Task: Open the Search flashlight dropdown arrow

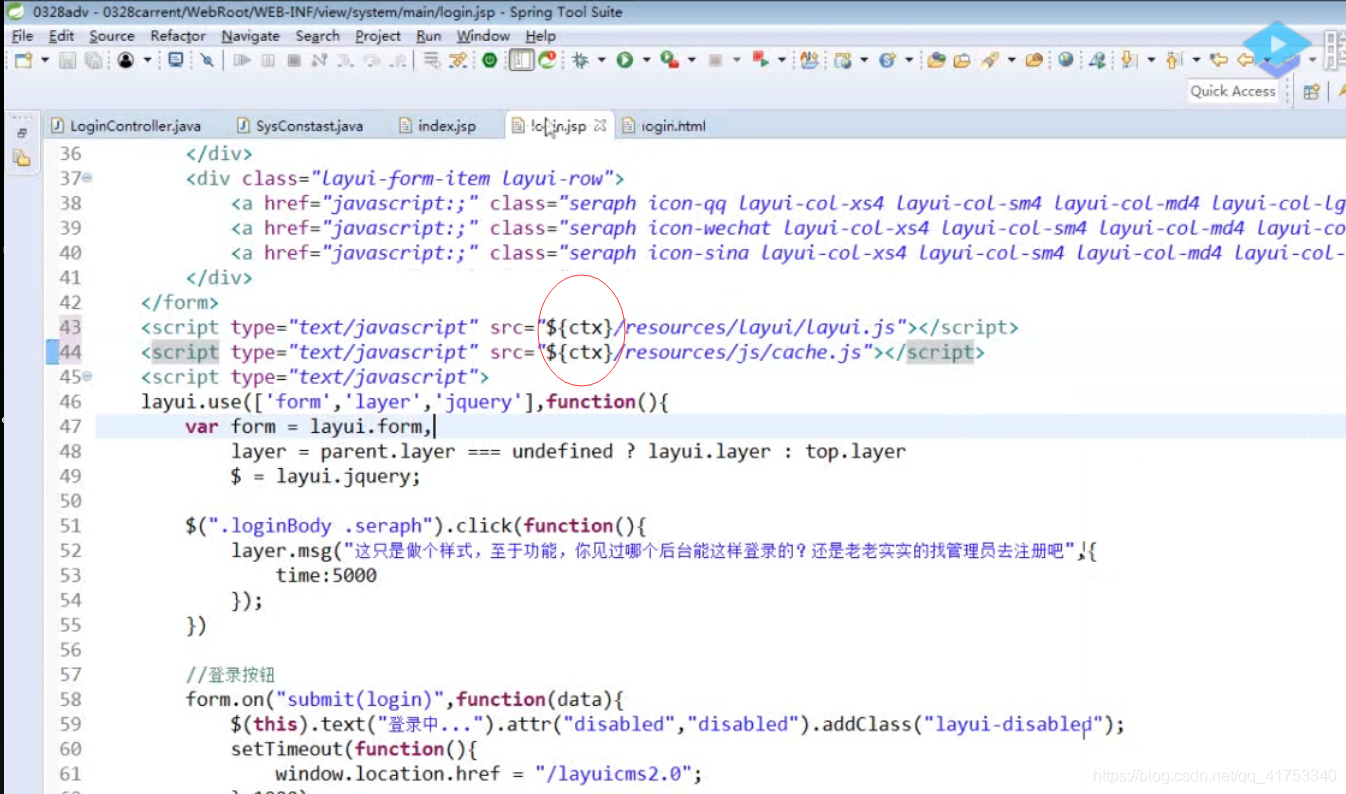Action: pos(1012,60)
